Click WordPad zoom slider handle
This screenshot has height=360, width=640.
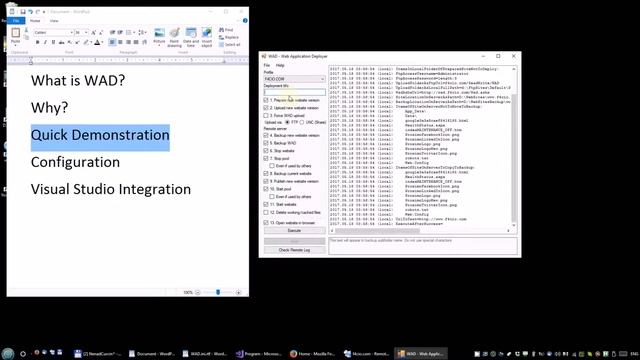point(218,292)
